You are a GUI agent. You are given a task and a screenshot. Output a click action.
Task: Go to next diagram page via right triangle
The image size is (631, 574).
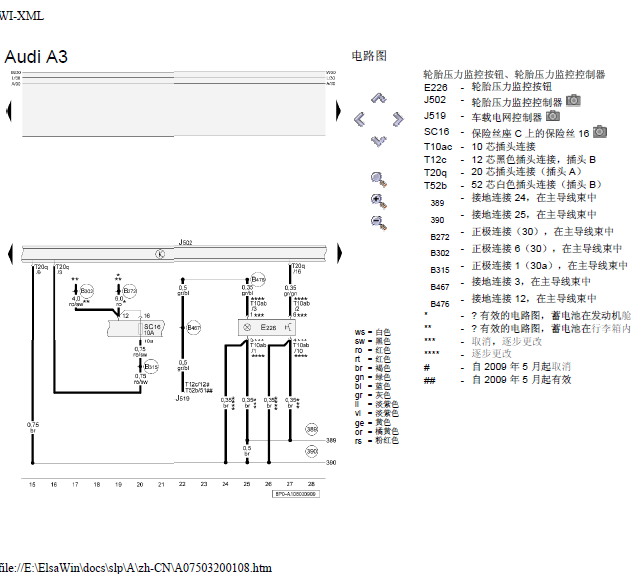point(339,254)
